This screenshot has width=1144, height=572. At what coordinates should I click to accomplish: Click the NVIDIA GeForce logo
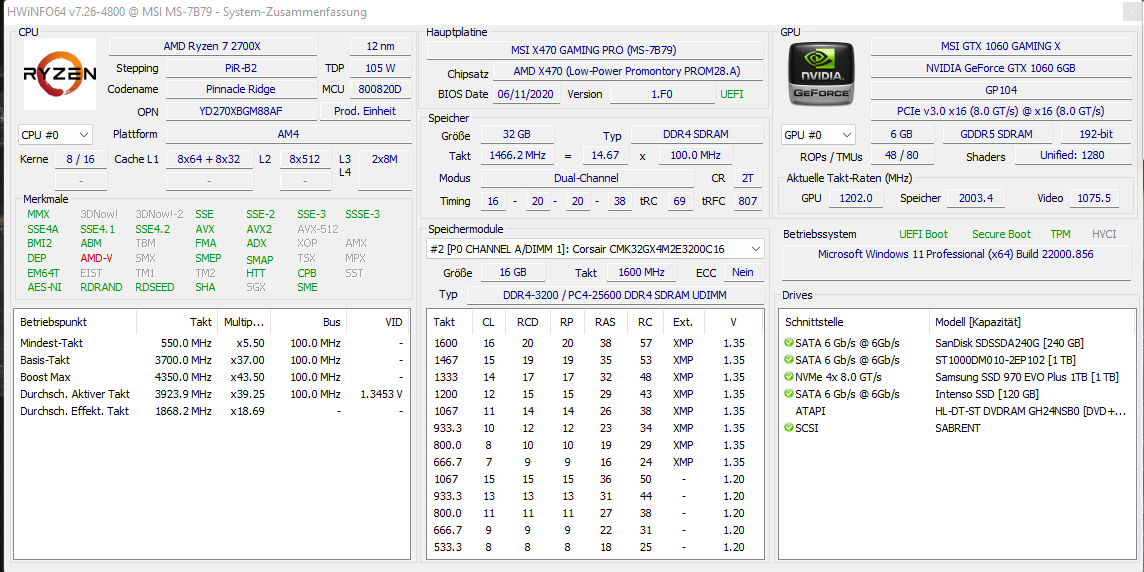822,74
